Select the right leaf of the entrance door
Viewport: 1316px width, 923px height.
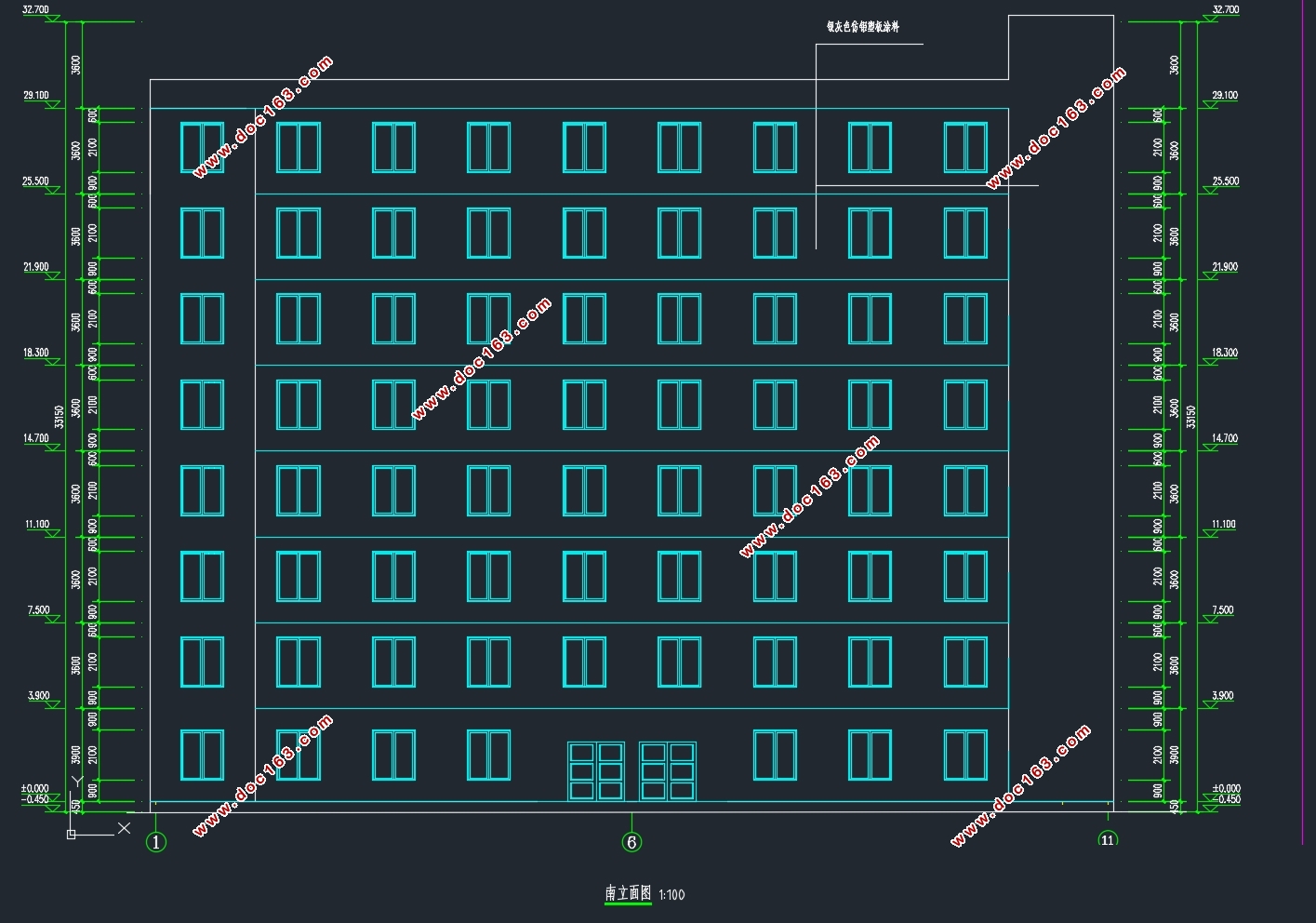coord(668,771)
